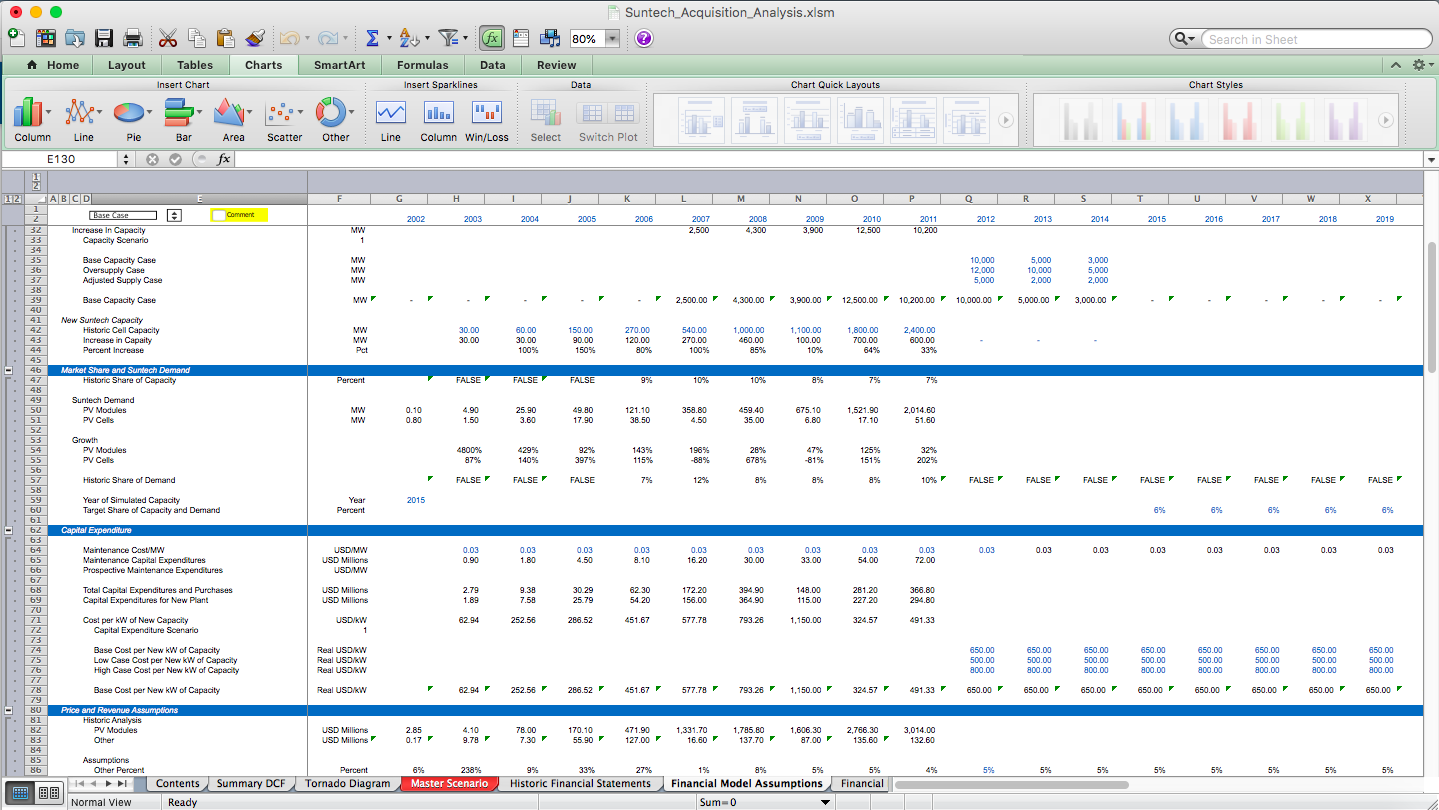Image resolution: width=1439 pixels, height=810 pixels.
Task: Open Help with purple question mark
Action: coord(644,38)
